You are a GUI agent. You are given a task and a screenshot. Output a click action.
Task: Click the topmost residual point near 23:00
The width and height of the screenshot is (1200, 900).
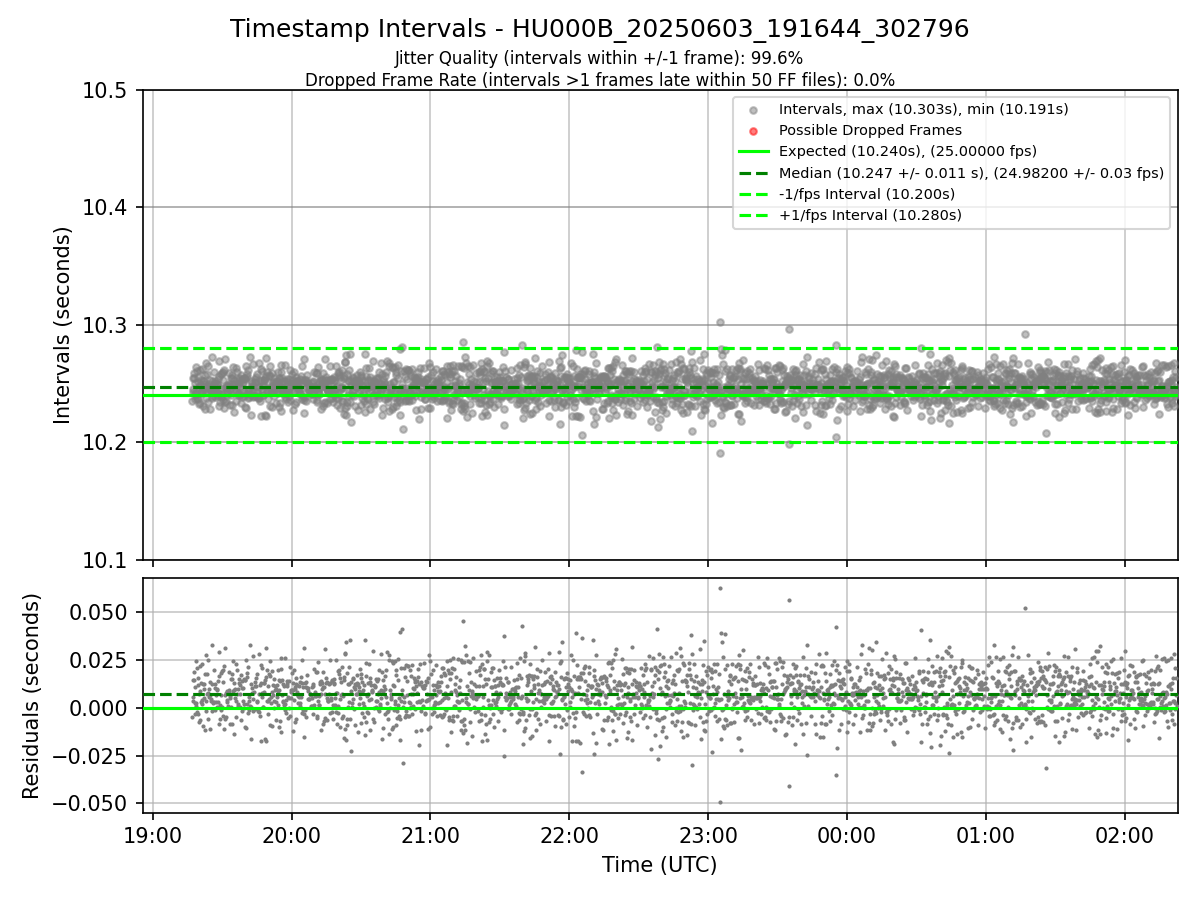[720, 588]
